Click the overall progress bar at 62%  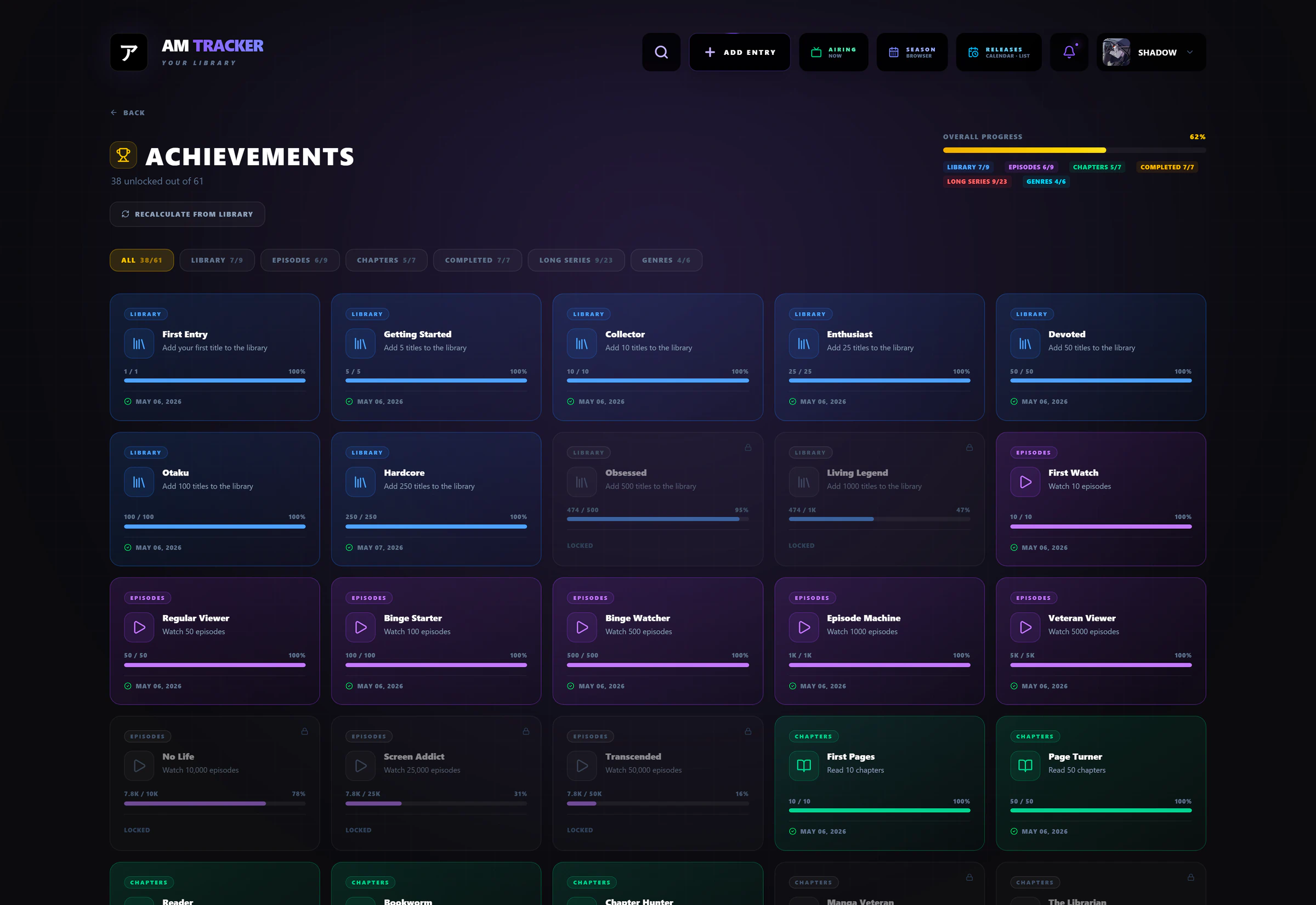point(1074,150)
